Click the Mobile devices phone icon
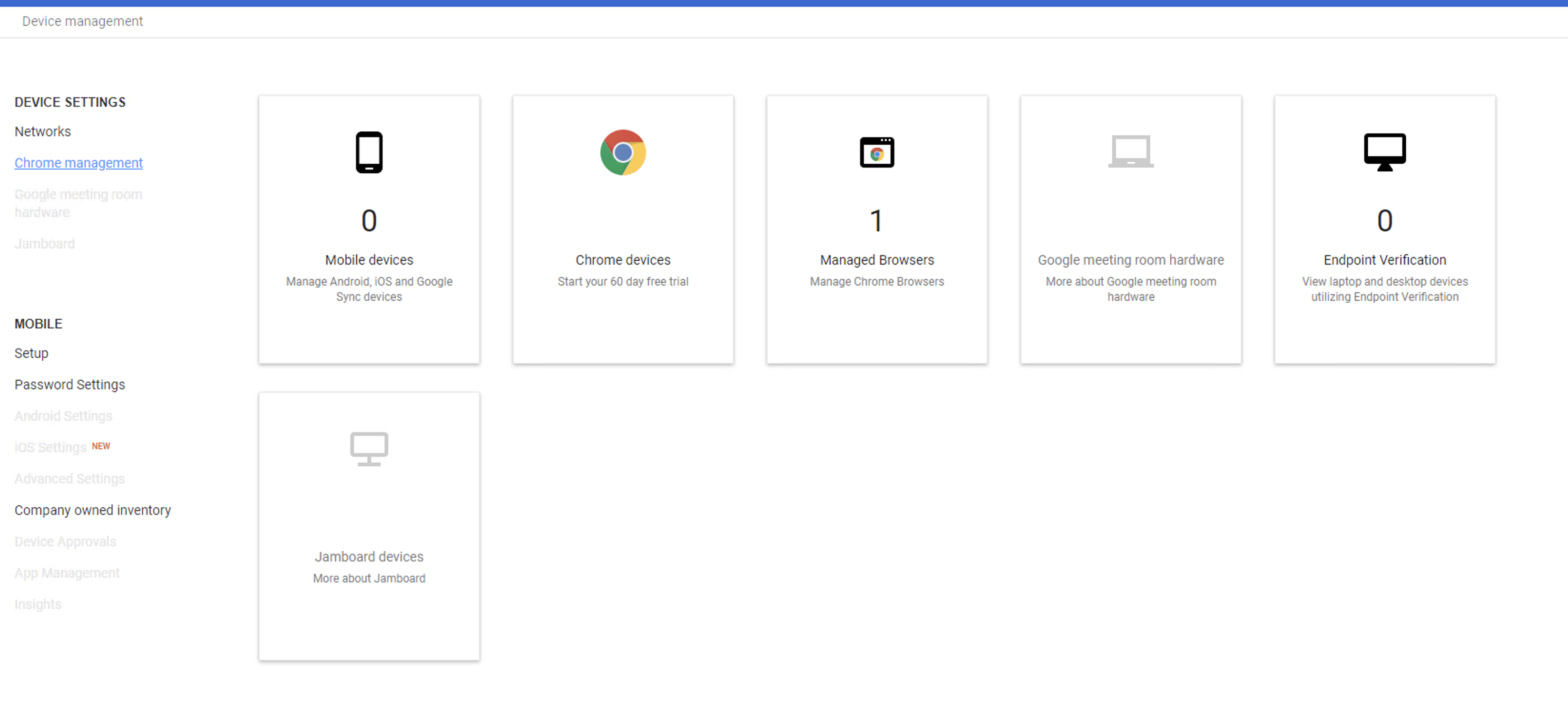 pos(369,152)
